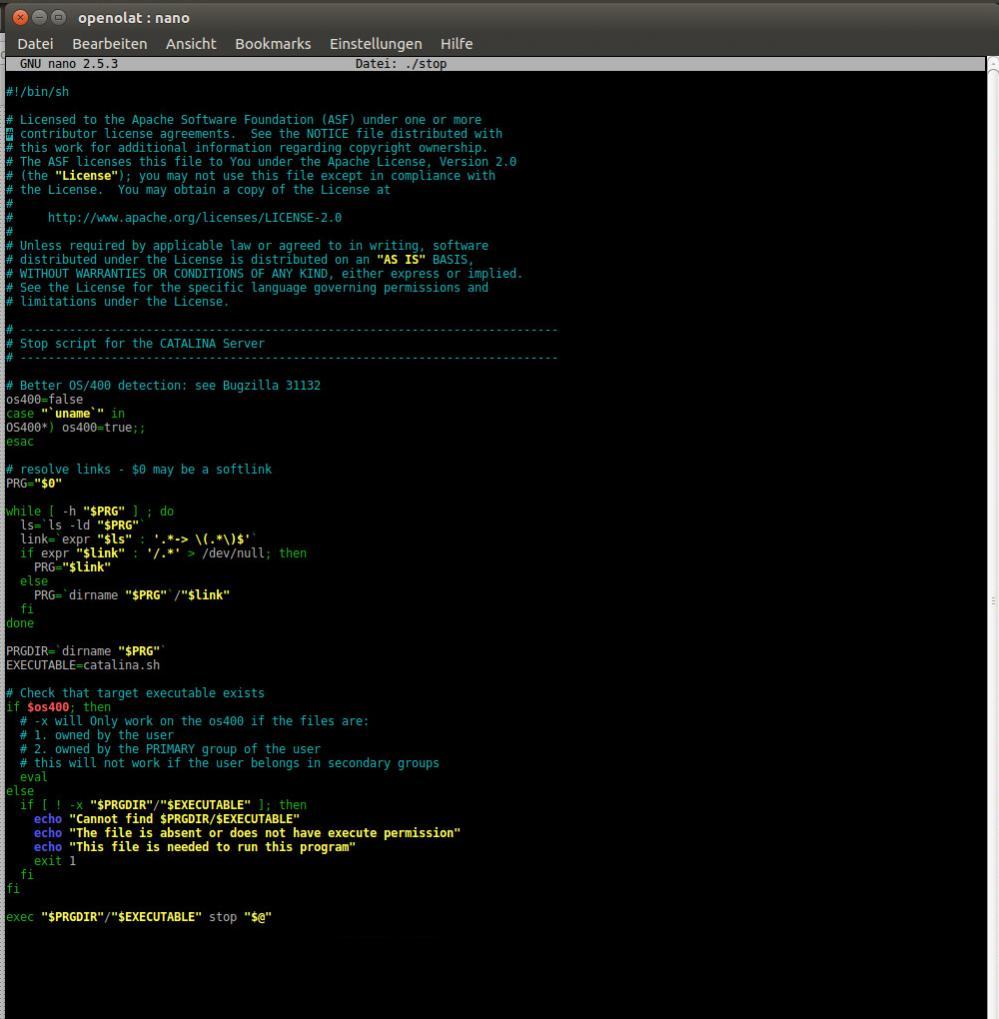Screen dimensions: 999x1019
Task: Click 'OS400*) os400=true;;' line
Action: coord(75,428)
